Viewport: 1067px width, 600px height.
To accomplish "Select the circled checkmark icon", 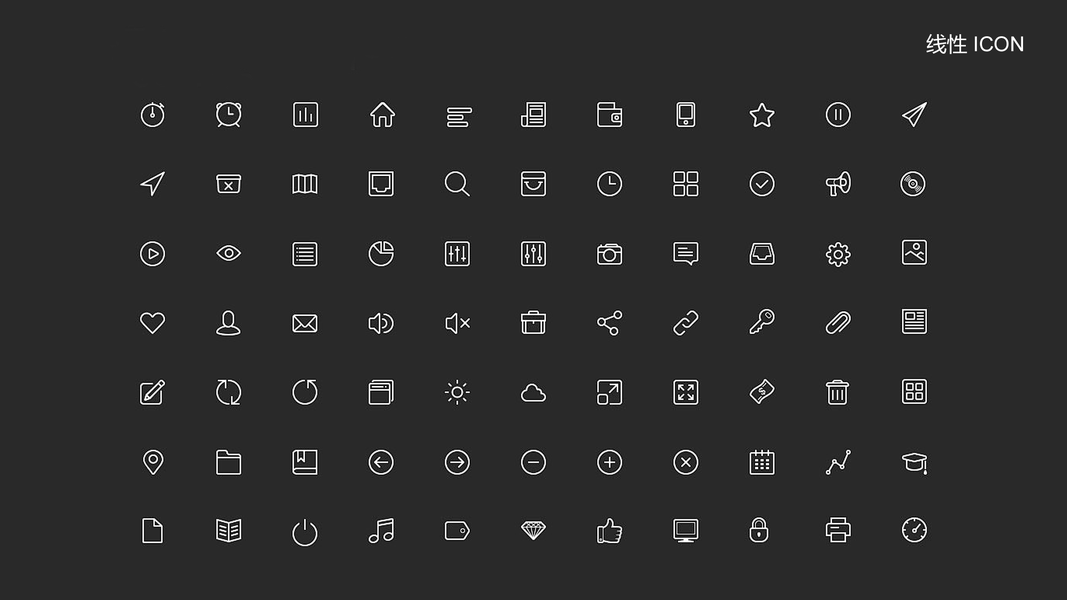I will (x=761, y=184).
